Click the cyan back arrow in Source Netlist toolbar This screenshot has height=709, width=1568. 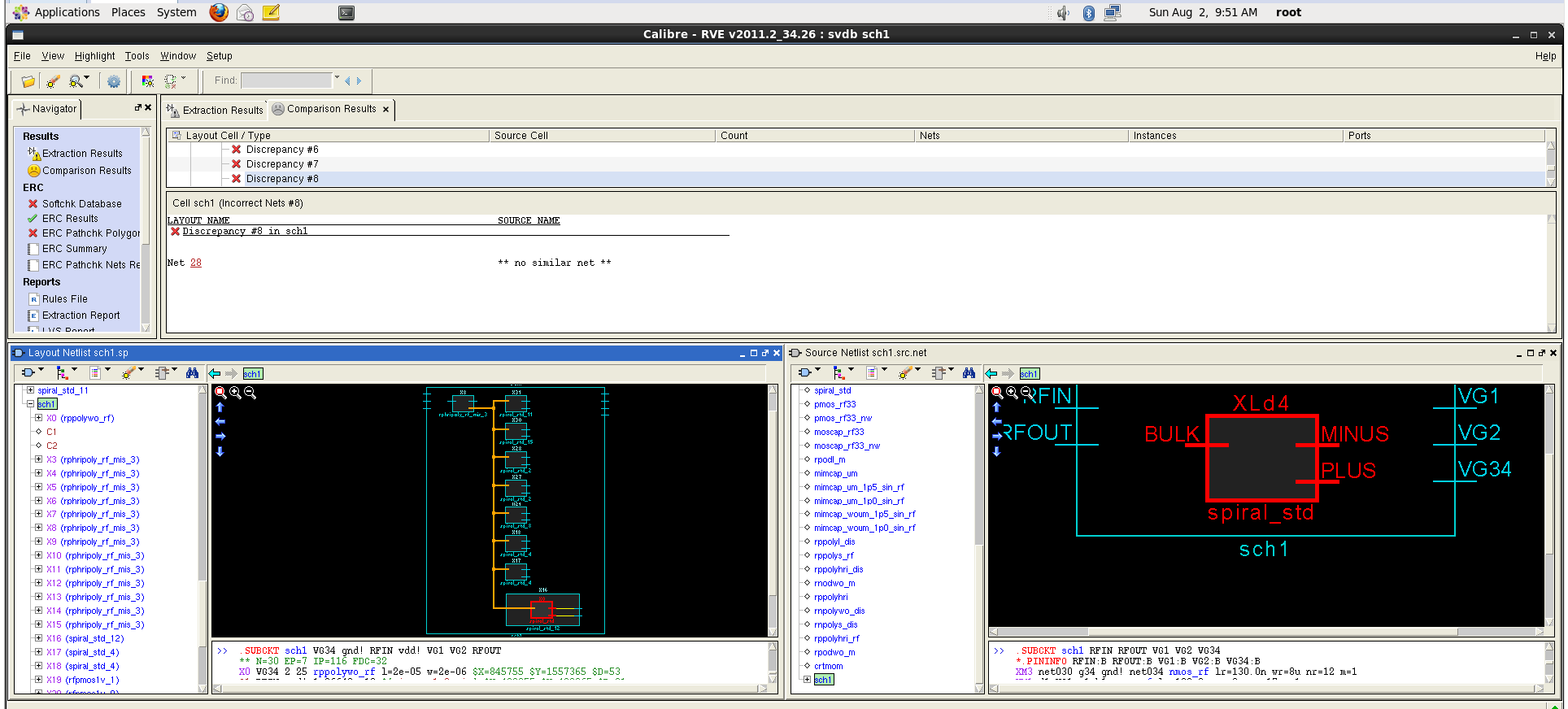point(991,373)
